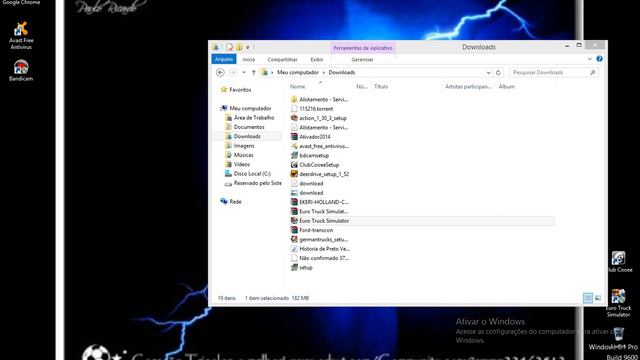640x360 pixels.
Task: Select the germantrucks_setup file
Action: (x=320, y=240)
